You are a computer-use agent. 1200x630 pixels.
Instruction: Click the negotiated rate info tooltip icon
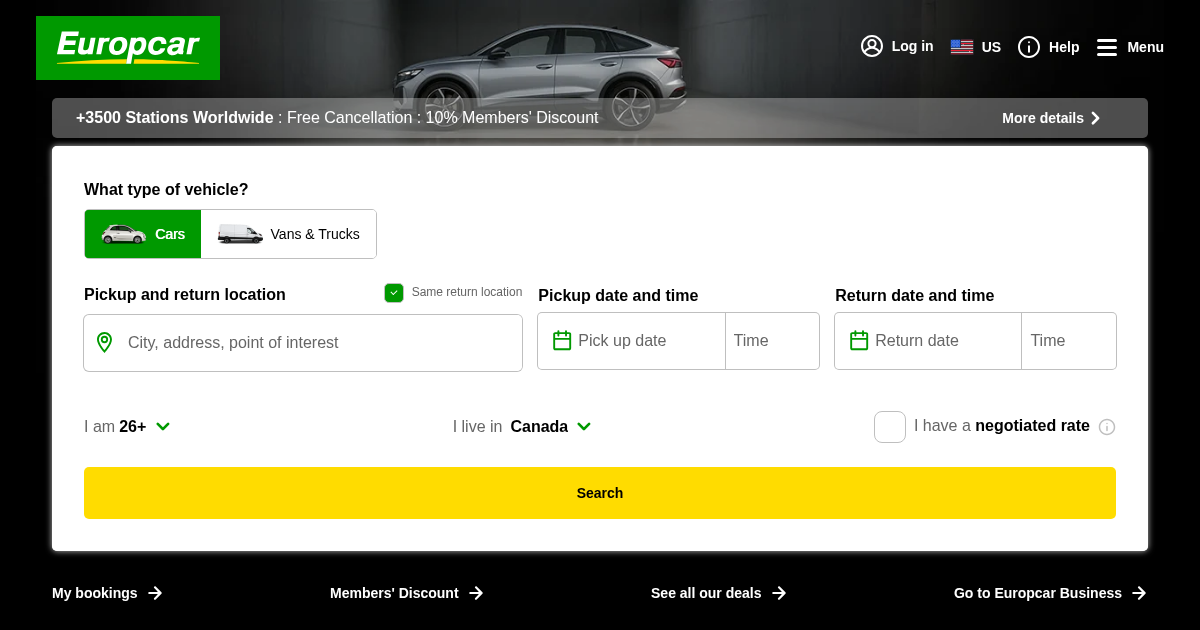click(1107, 427)
